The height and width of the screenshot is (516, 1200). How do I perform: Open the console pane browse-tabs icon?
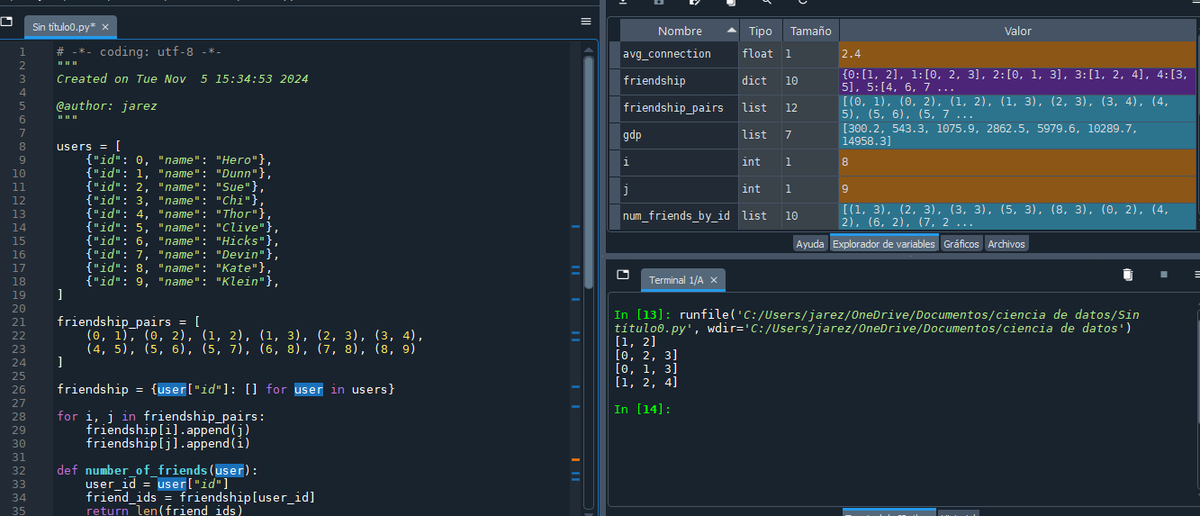(x=622, y=273)
